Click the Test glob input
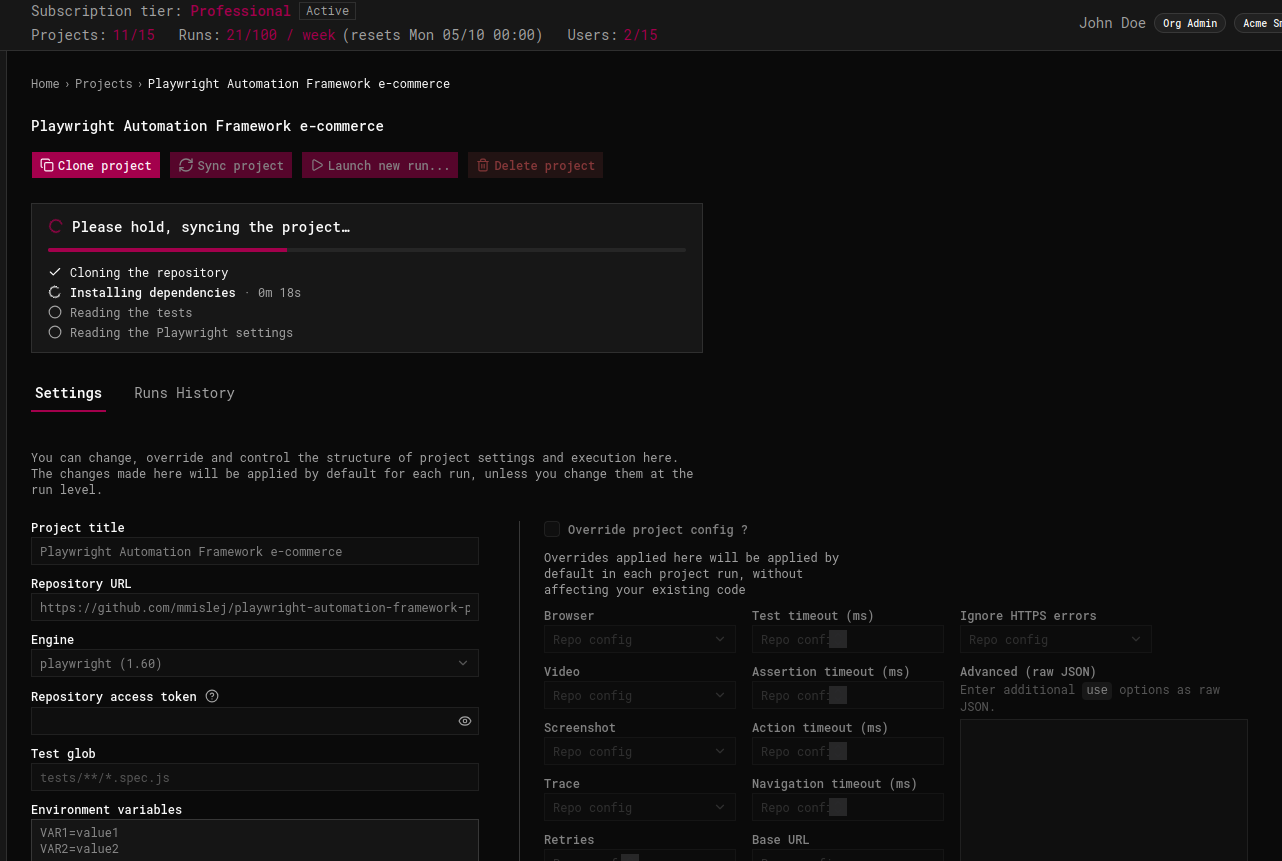 tap(255, 777)
